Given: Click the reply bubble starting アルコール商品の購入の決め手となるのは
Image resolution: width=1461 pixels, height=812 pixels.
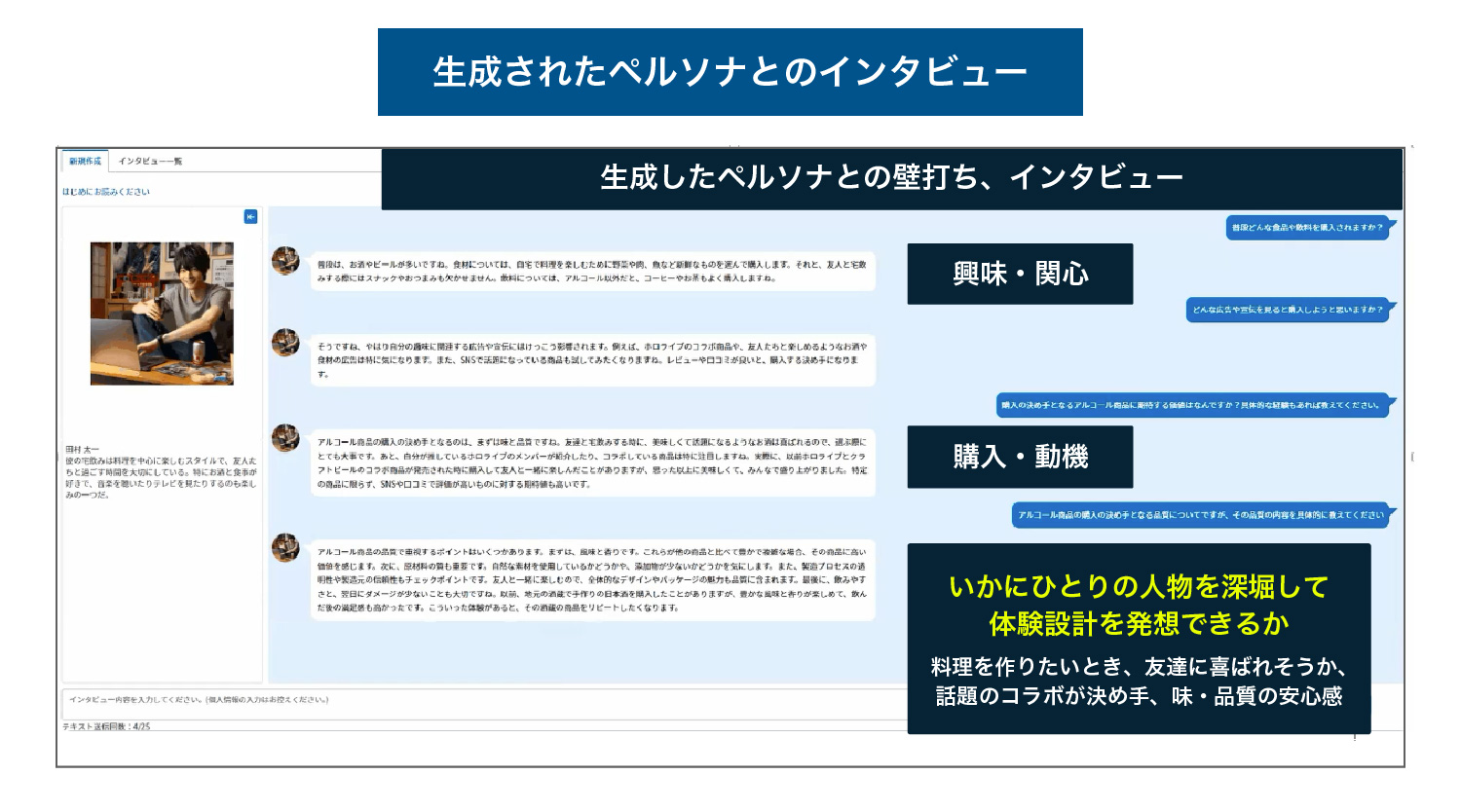Looking at the screenshot, I should click(591, 463).
